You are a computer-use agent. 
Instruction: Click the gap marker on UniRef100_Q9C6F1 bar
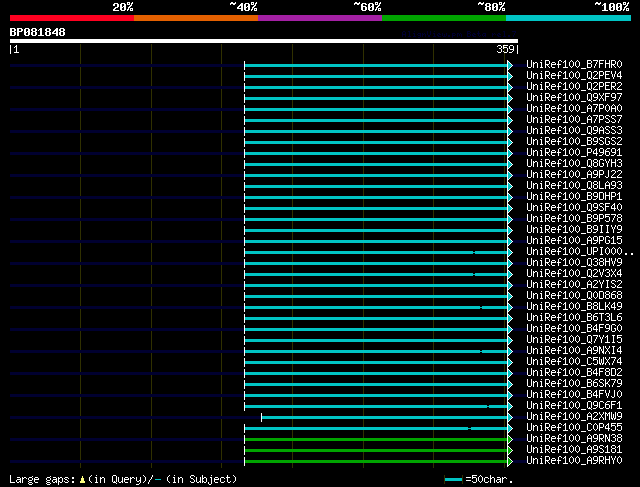488,407
